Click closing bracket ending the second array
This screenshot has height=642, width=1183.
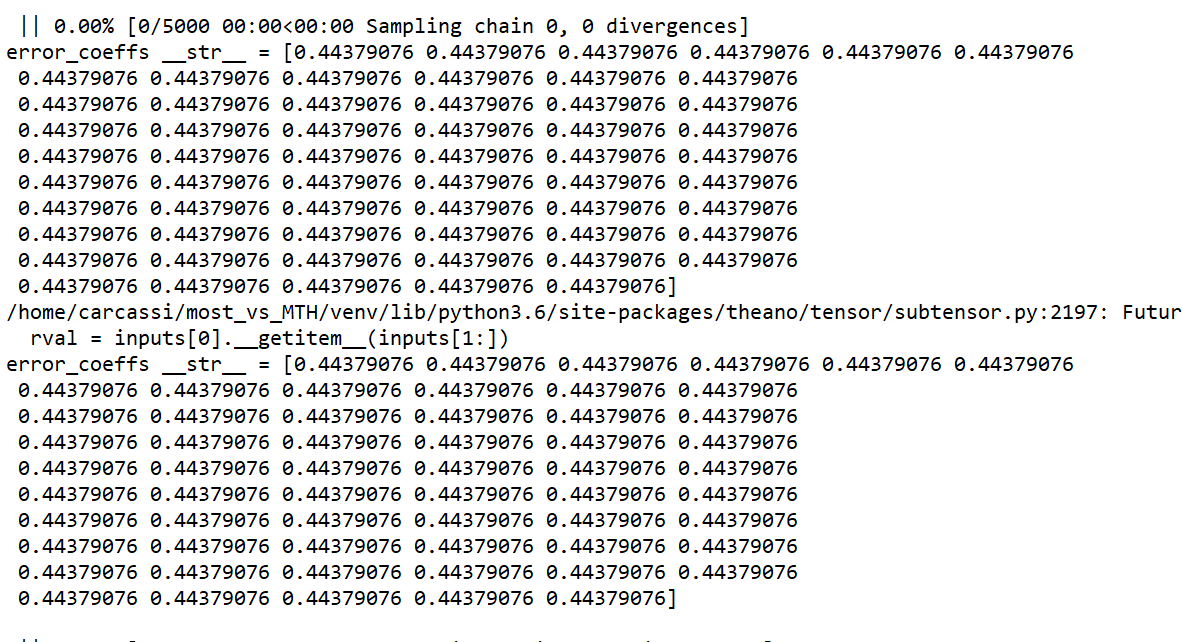671,599
